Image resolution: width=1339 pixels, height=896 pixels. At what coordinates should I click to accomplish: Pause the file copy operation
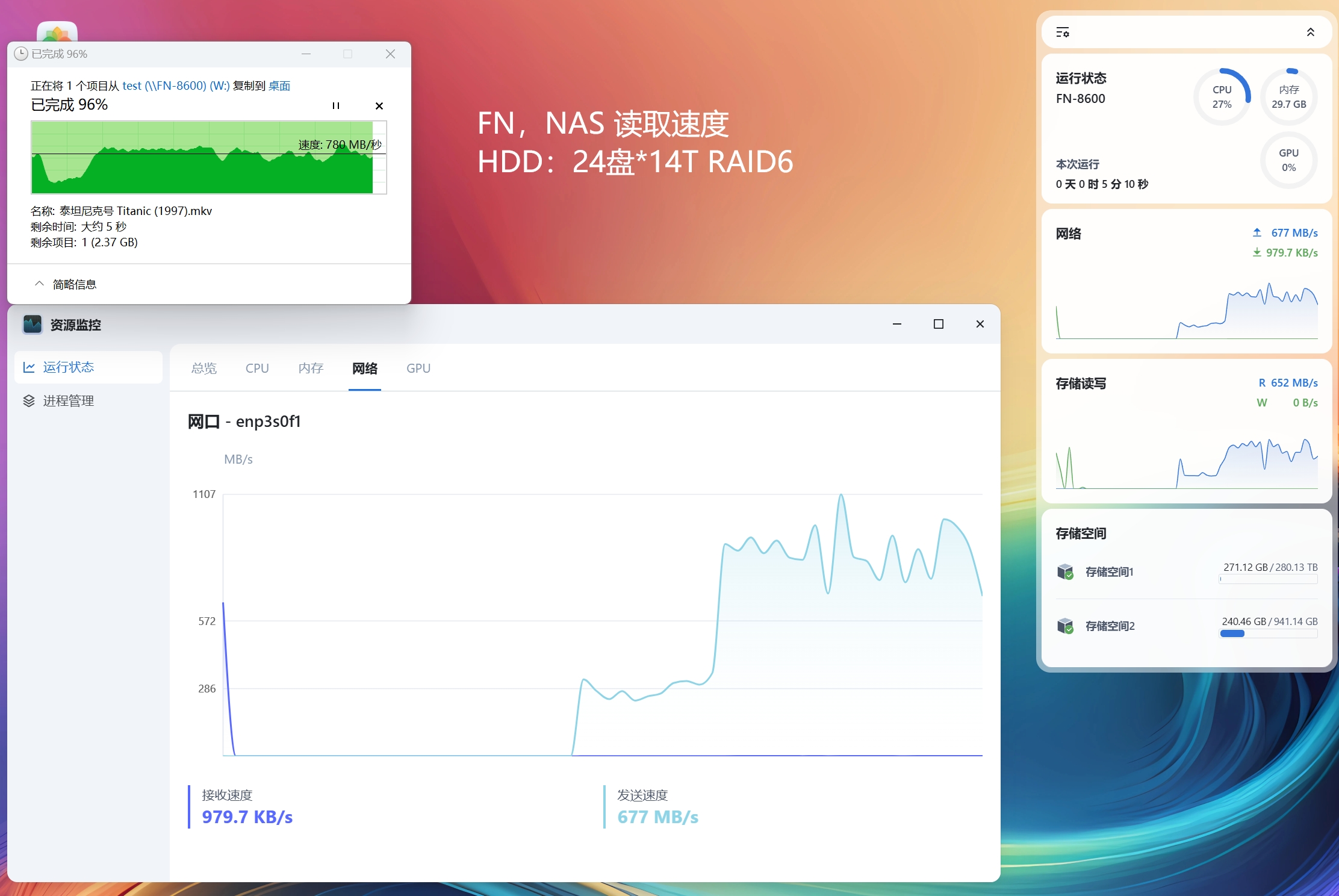pyautogui.click(x=336, y=106)
